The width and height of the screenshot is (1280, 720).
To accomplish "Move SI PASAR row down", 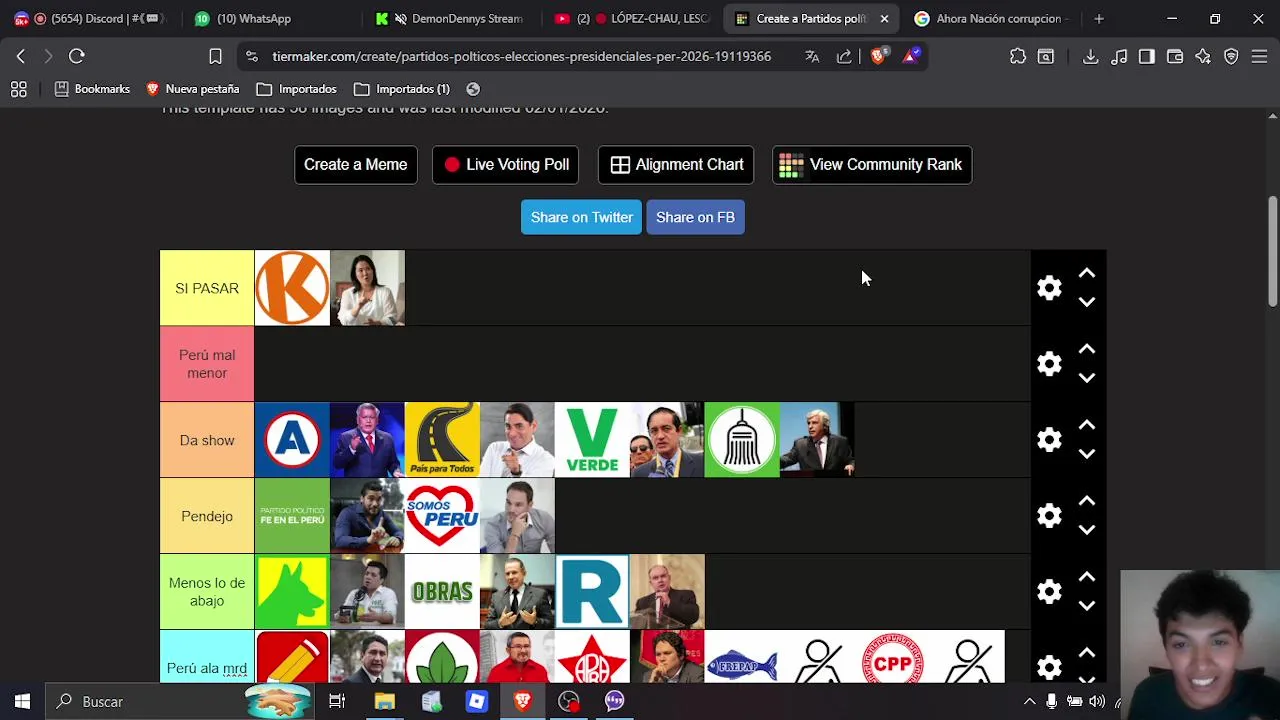I will coord(1087,302).
